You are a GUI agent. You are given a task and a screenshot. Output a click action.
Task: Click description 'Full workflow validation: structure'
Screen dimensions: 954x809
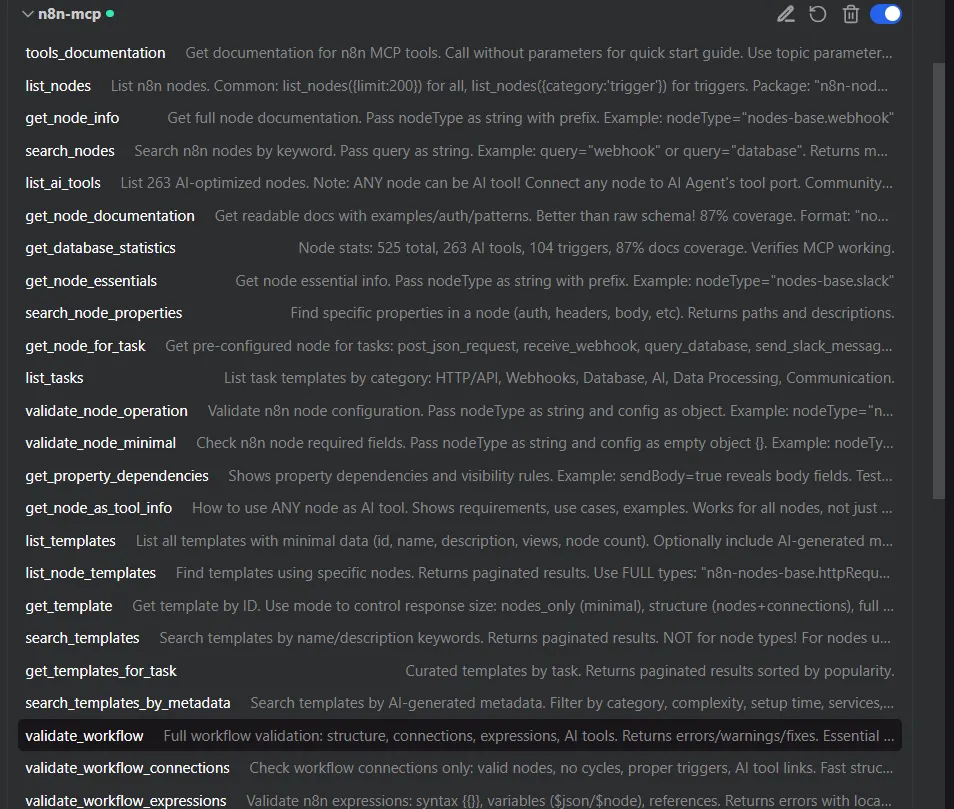[x=529, y=736]
